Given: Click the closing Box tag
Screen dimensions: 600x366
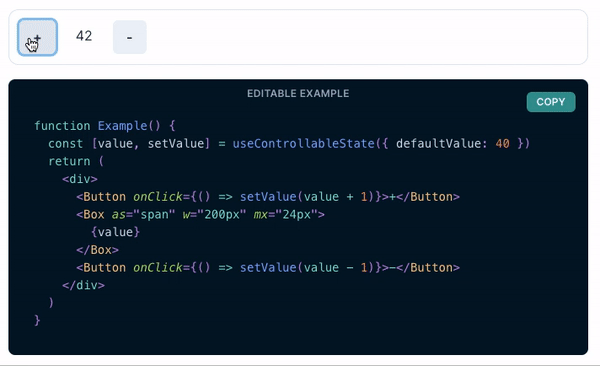Looking at the screenshot, I should click(98, 250).
